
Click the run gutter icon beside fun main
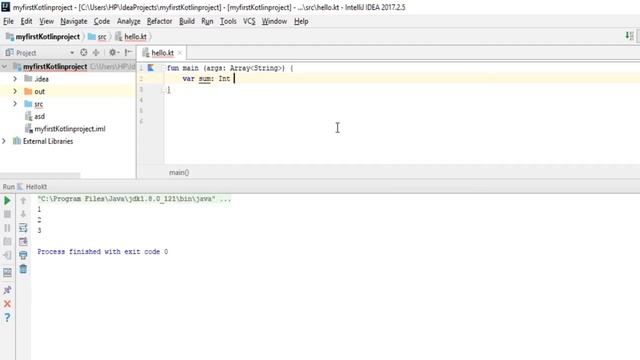151,68
